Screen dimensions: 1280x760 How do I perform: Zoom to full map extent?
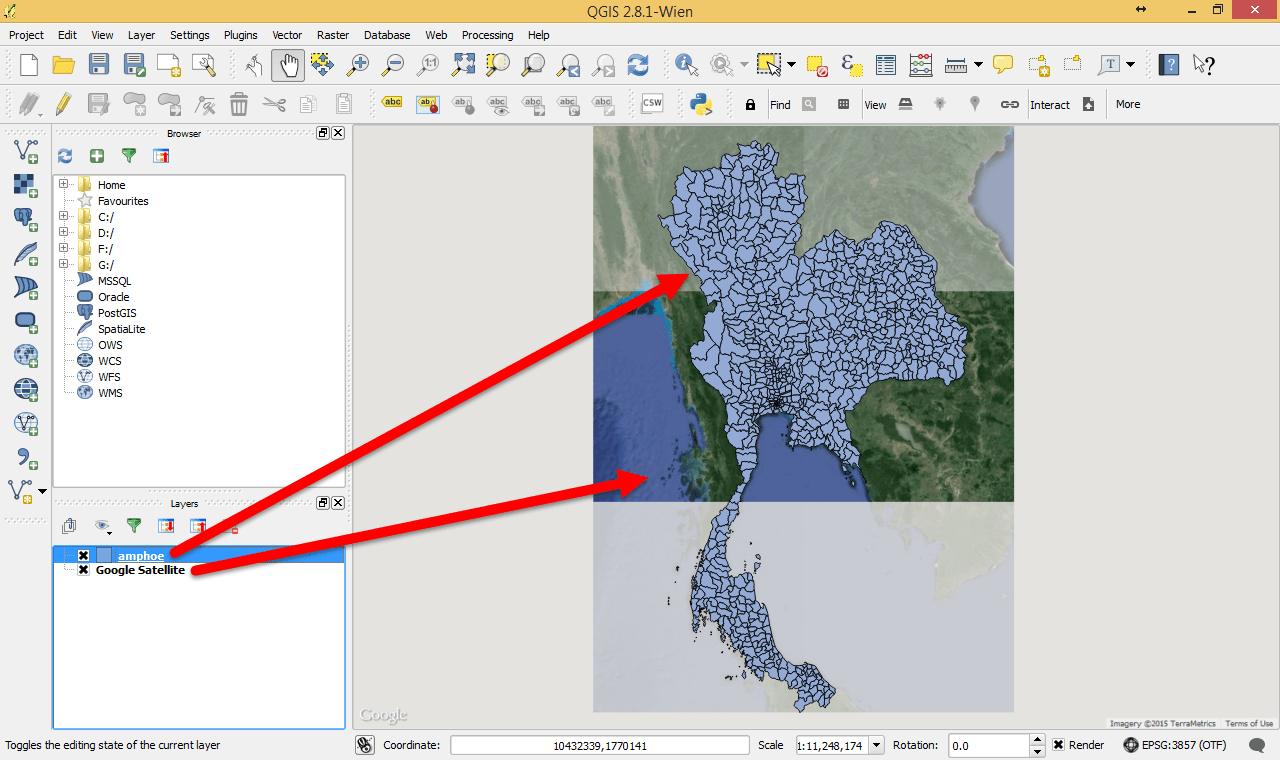[x=463, y=64]
